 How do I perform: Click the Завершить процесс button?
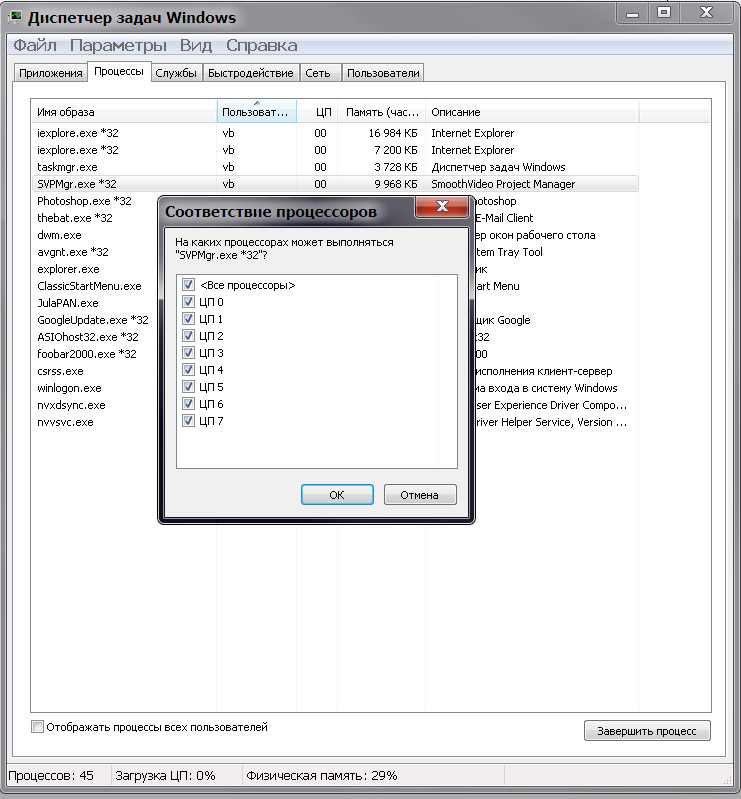click(x=646, y=731)
